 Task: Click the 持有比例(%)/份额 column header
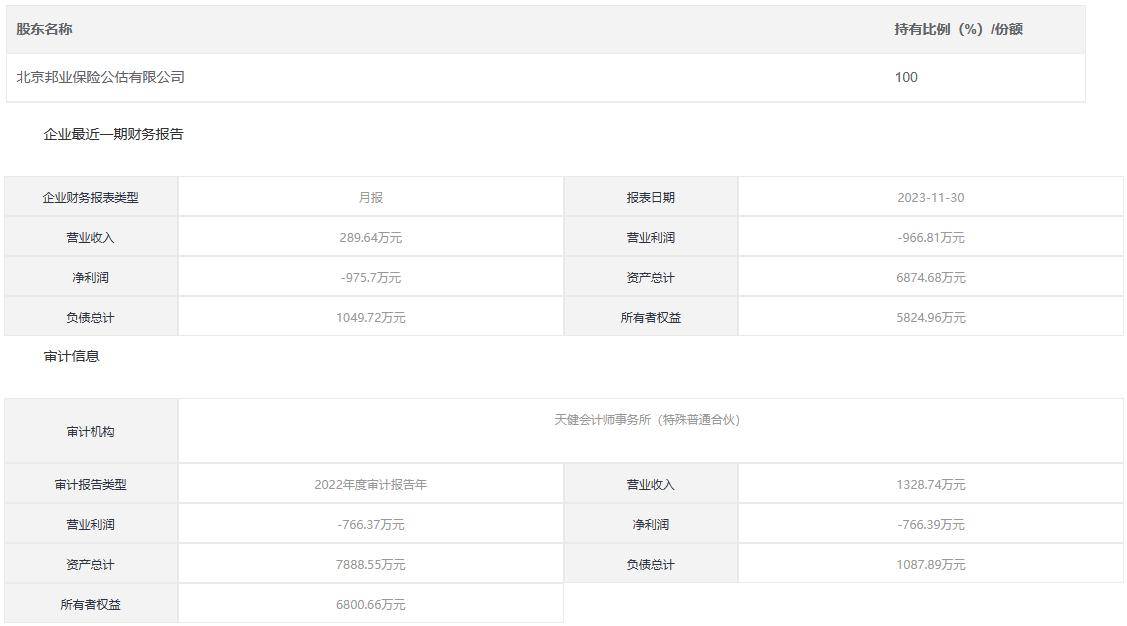[x=958, y=29]
